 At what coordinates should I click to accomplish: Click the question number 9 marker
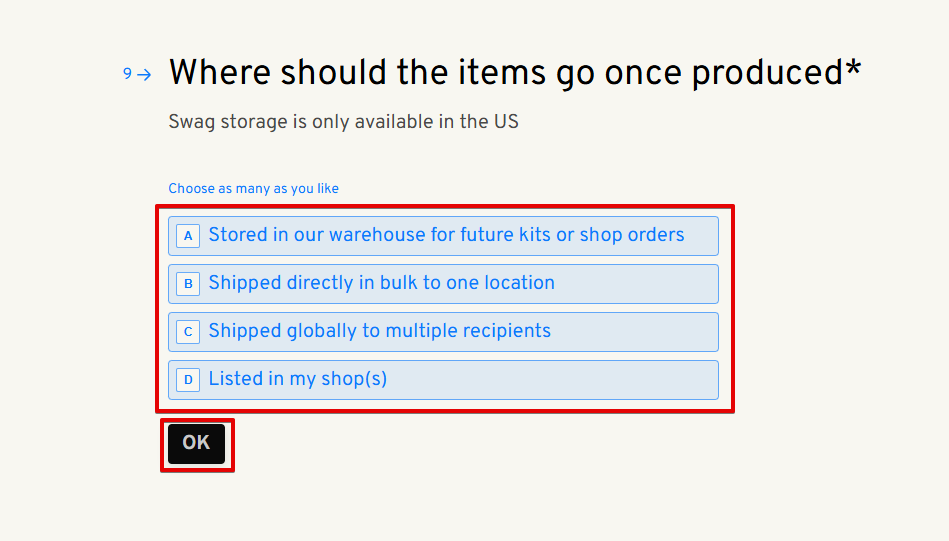(x=127, y=74)
